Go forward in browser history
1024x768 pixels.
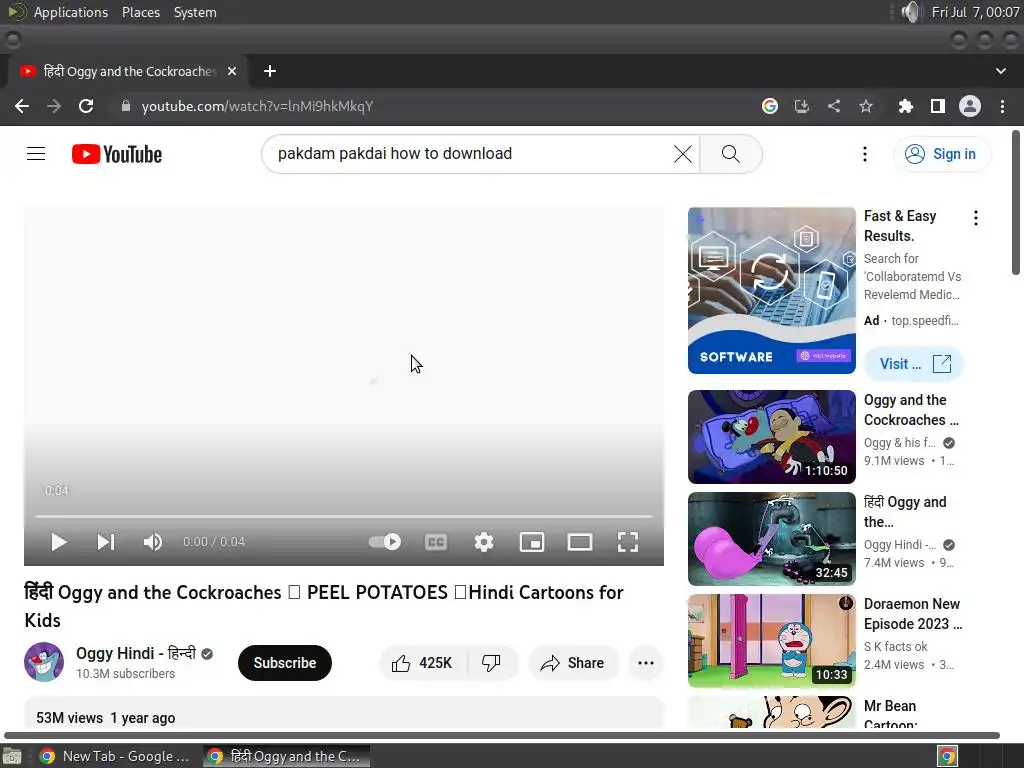pos(54,106)
